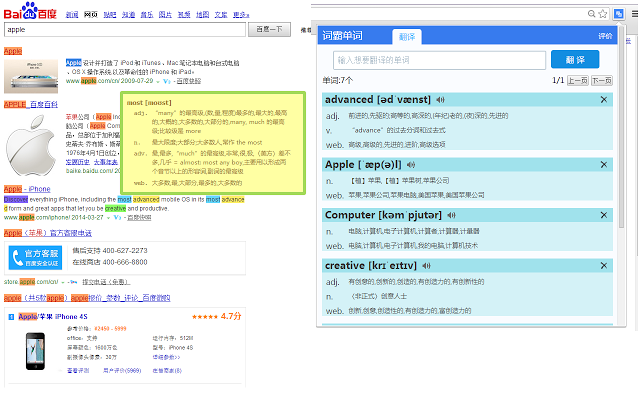Click the browser search magnifier icon
Viewport: 640px width, 400px height.
pyautogui.click(x=591, y=14)
